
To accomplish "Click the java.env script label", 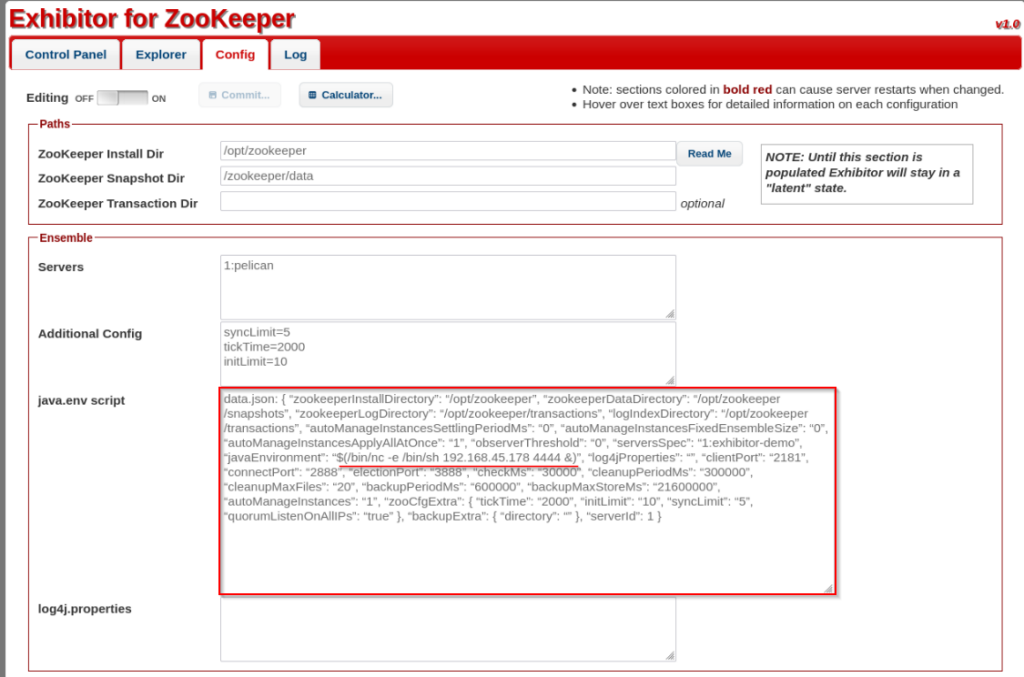I will pos(81,401).
